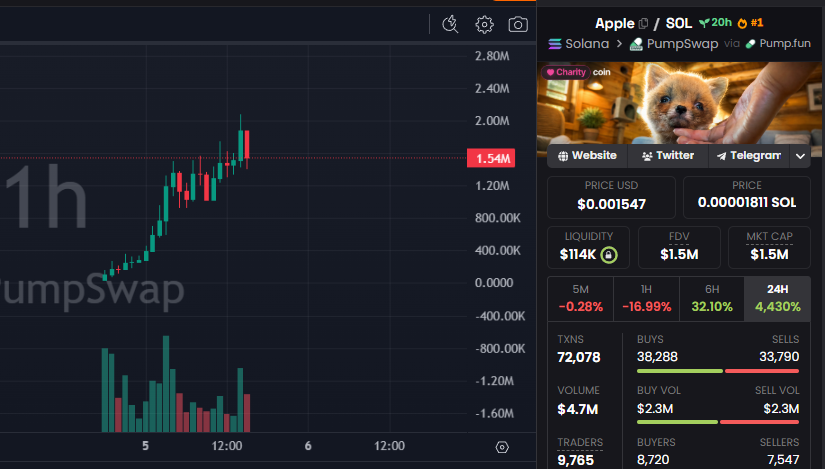Click the Solana chain logo
825x469 pixels.
pyautogui.click(x=555, y=44)
